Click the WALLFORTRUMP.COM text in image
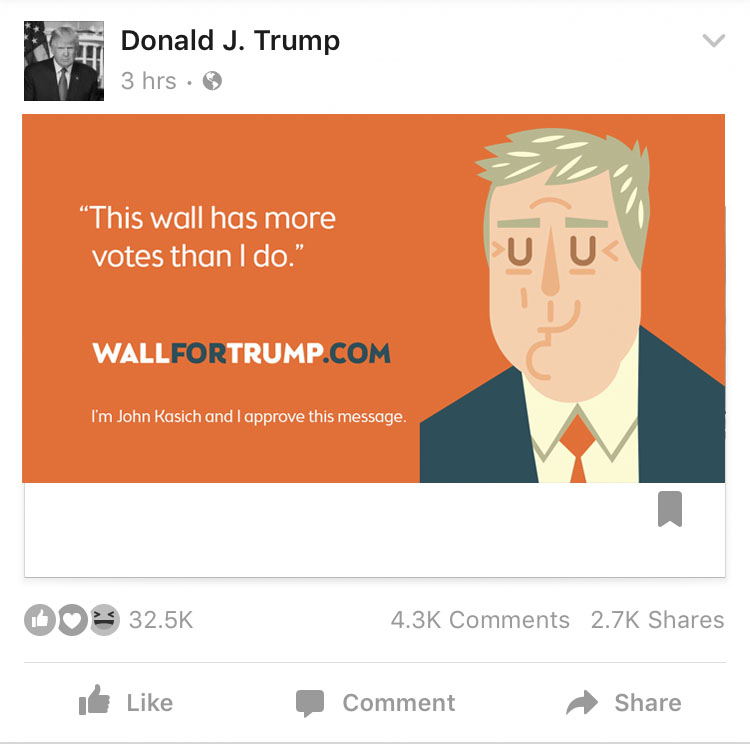 (x=242, y=353)
